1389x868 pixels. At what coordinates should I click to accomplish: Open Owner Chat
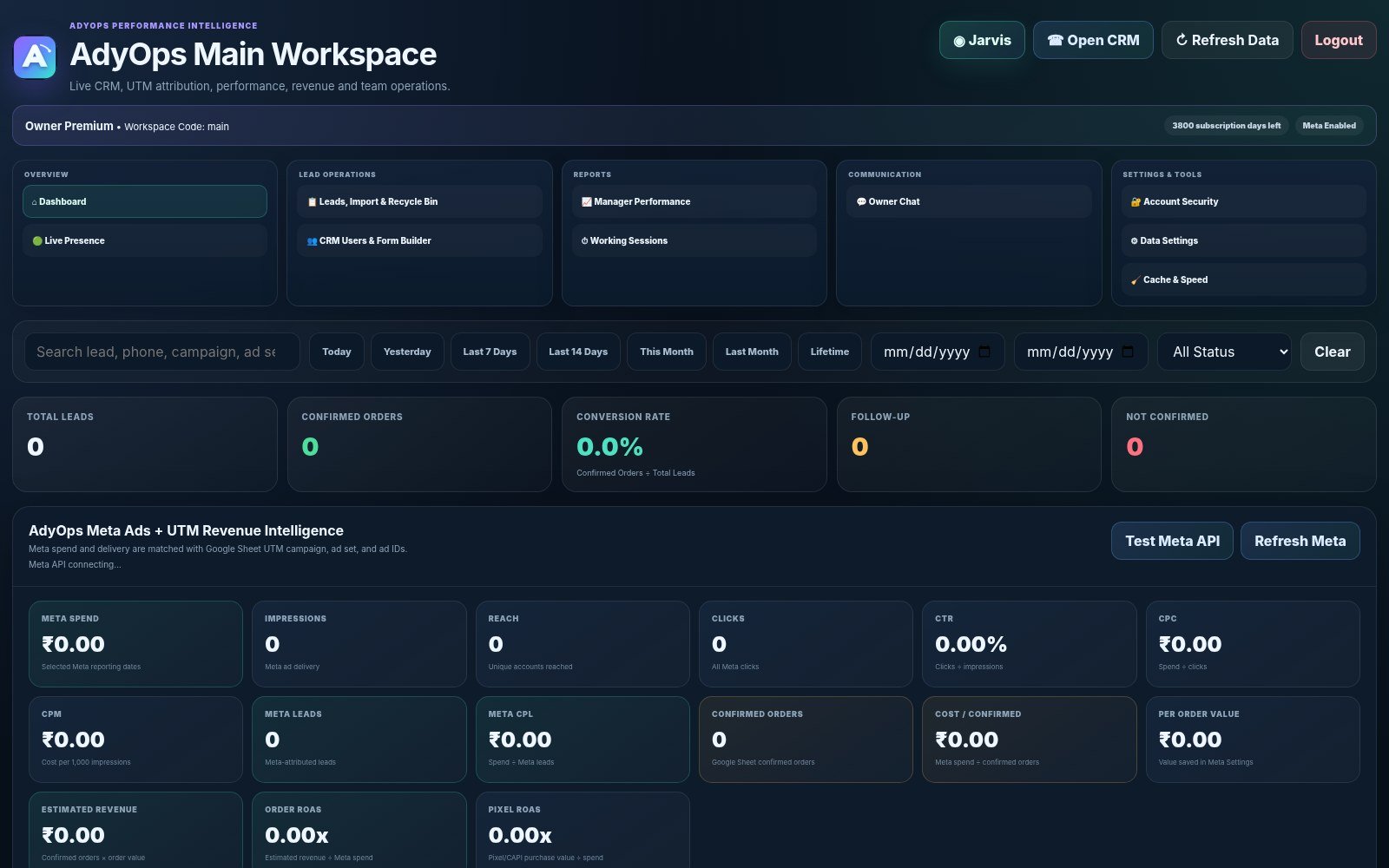[969, 201]
